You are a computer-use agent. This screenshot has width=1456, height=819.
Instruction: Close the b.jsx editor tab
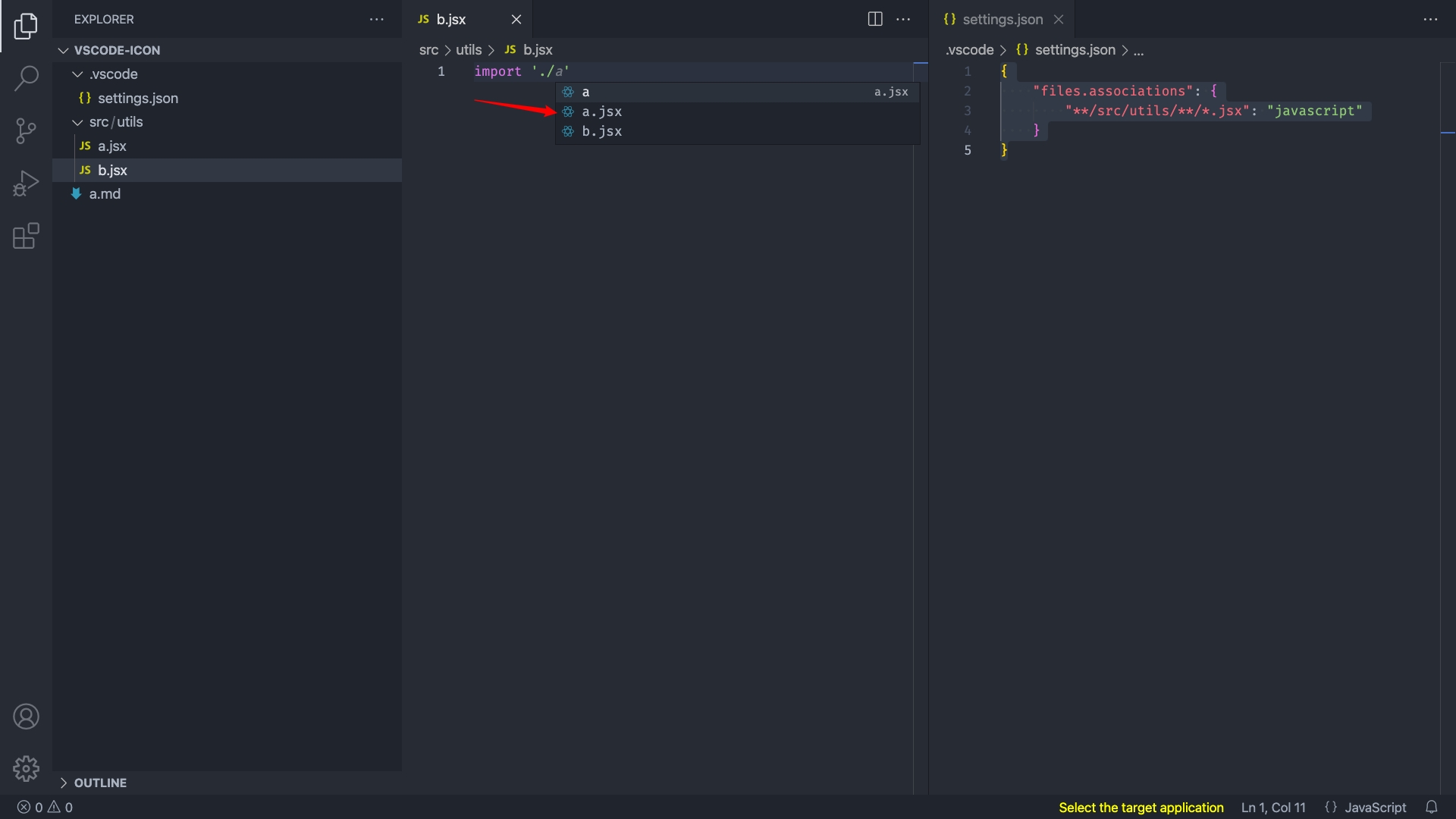(x=516, y=19)
